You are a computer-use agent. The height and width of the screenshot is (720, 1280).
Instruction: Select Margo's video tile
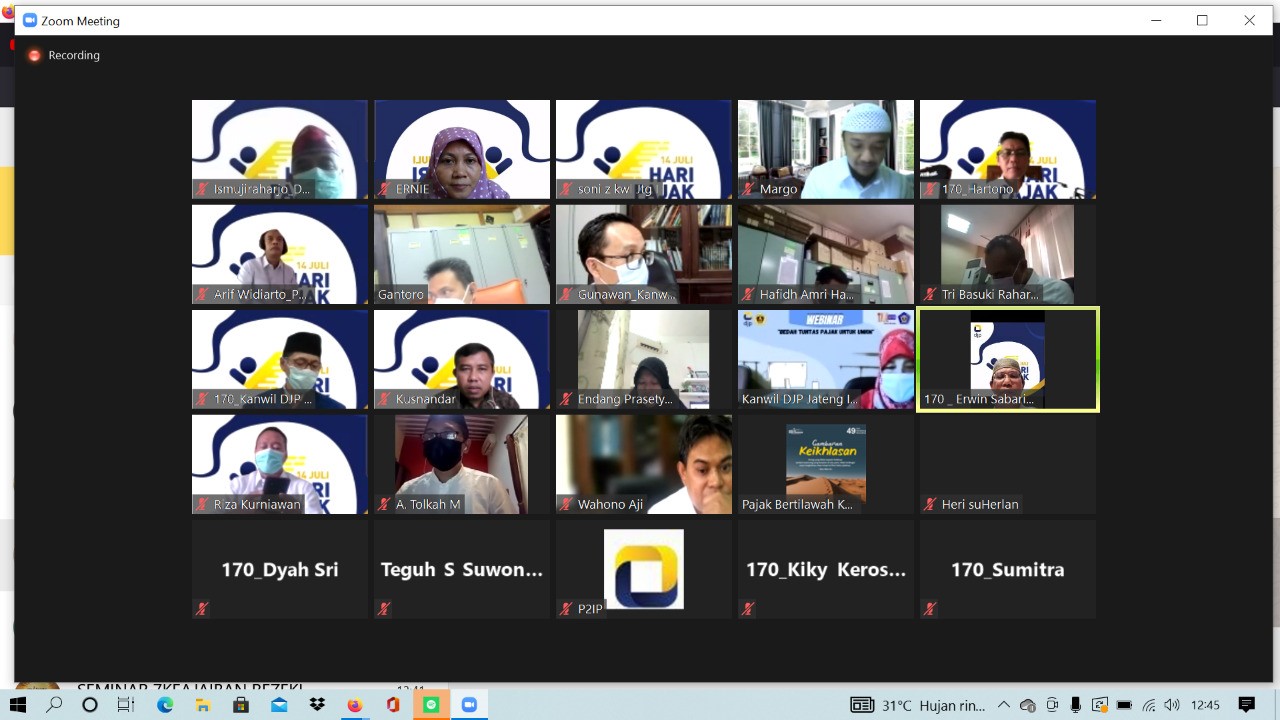pos(826,149)
